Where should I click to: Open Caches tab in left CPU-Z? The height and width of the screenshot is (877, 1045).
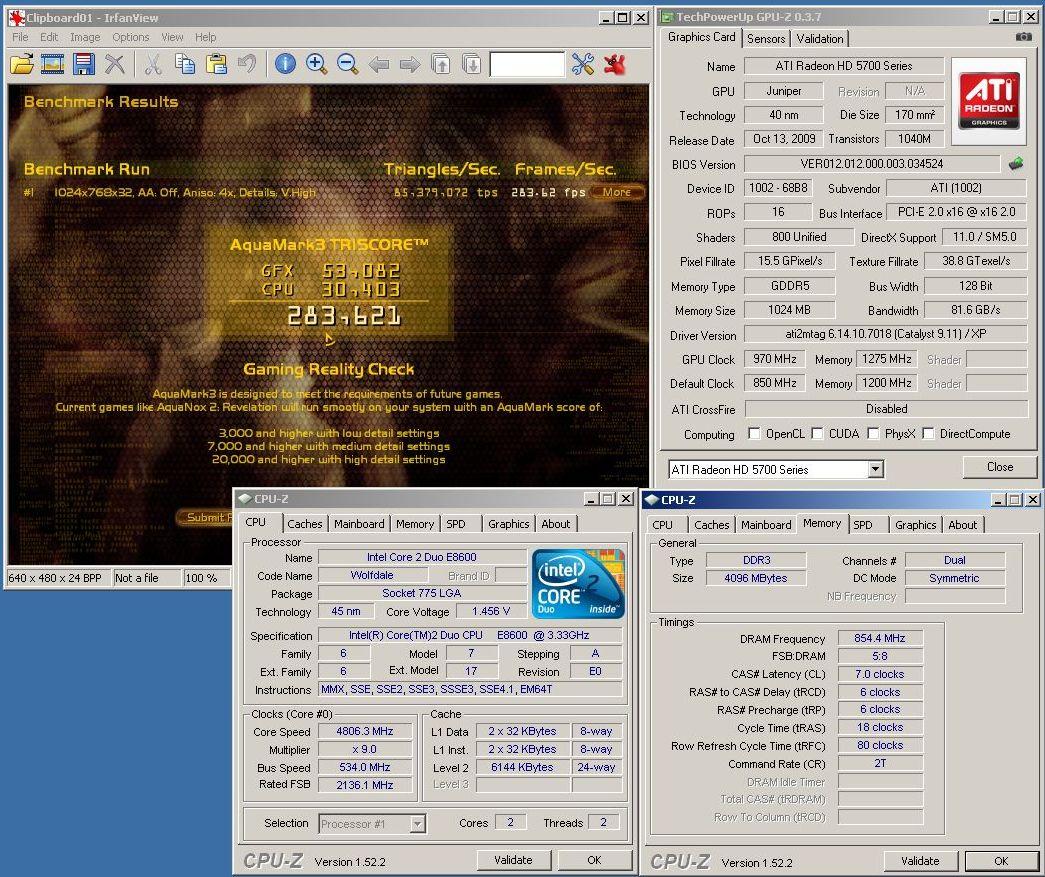[305, 524]
